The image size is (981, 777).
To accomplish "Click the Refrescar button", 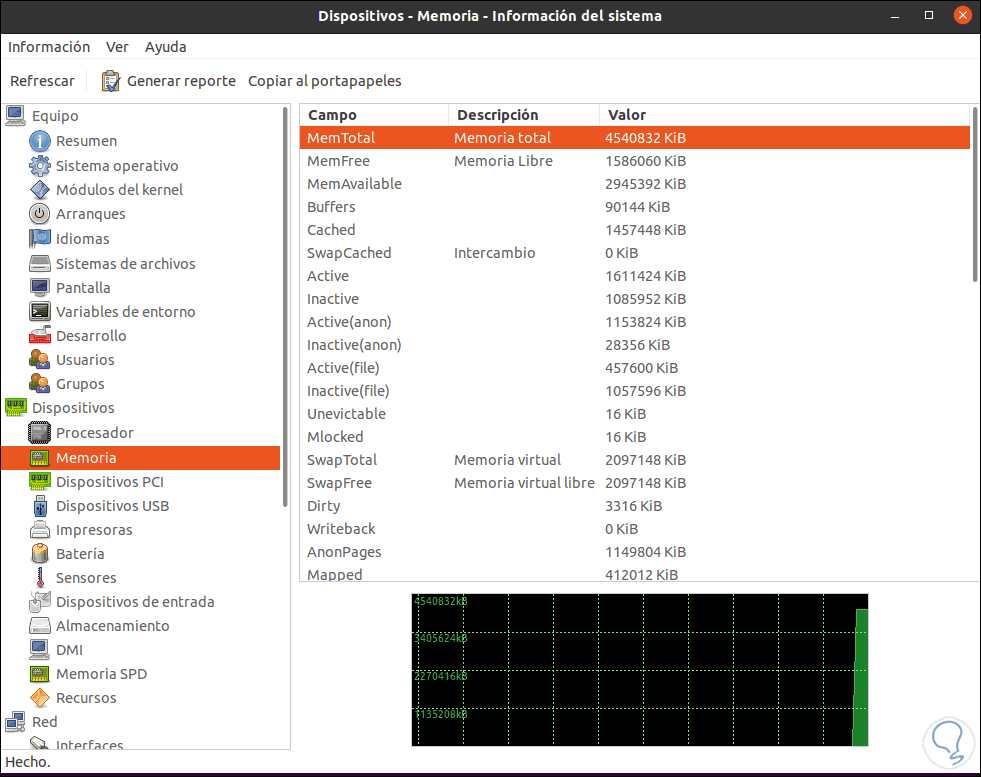I will click(x=42, y=81).
